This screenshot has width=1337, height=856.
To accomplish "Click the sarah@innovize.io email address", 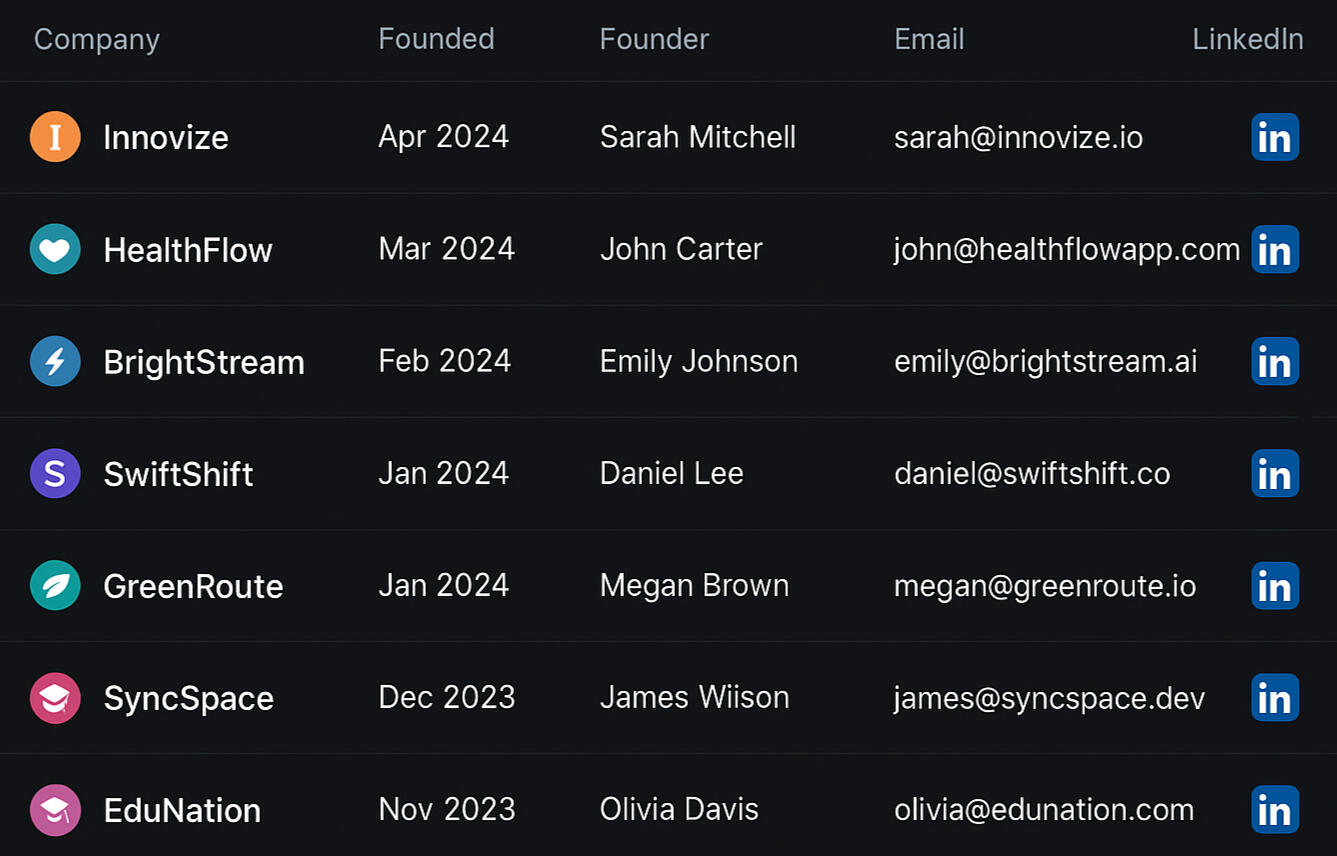I will tap(1018, 137).
